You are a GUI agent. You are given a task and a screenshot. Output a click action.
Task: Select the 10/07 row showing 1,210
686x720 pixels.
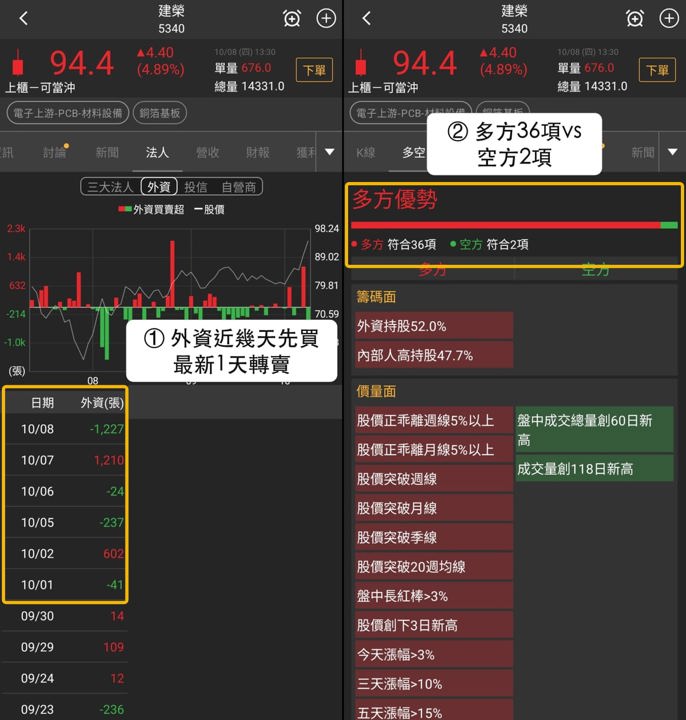[65, 460]
